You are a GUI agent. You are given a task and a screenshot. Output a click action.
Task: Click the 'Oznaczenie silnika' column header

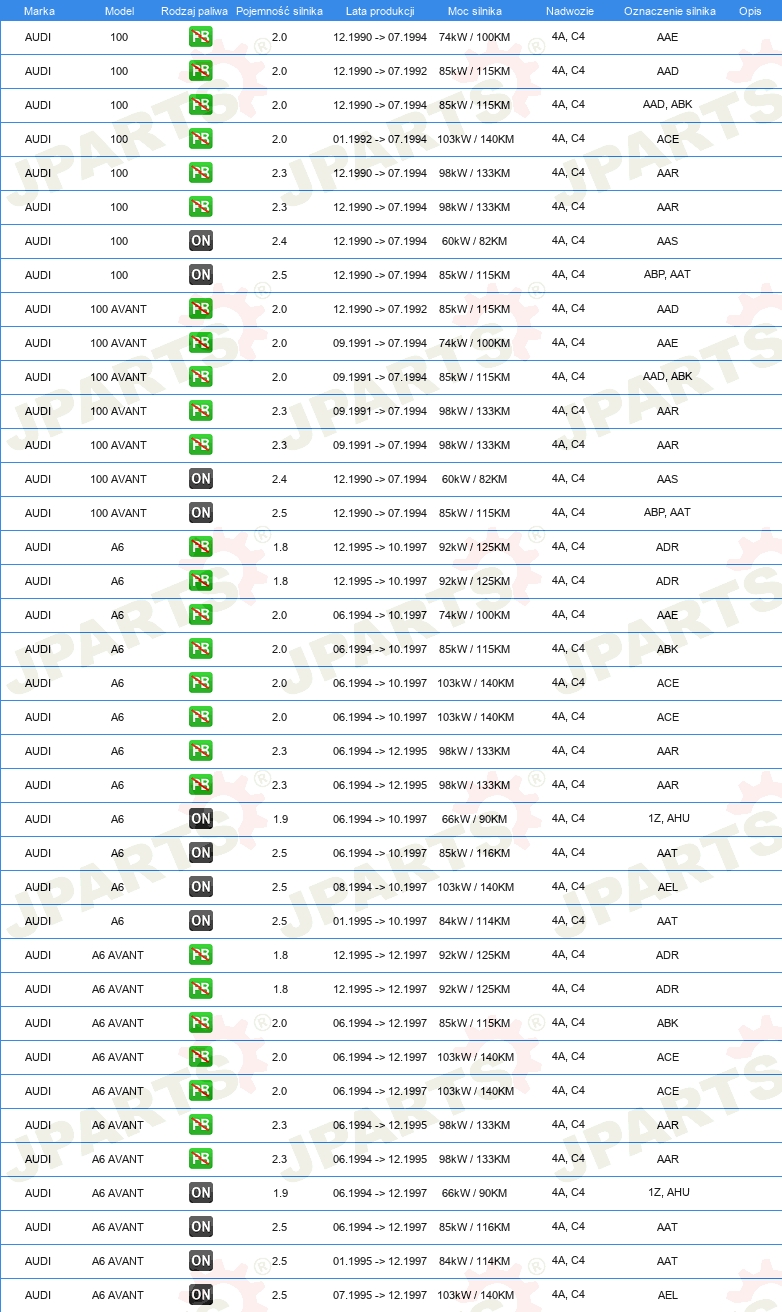[x=669, y=11]
